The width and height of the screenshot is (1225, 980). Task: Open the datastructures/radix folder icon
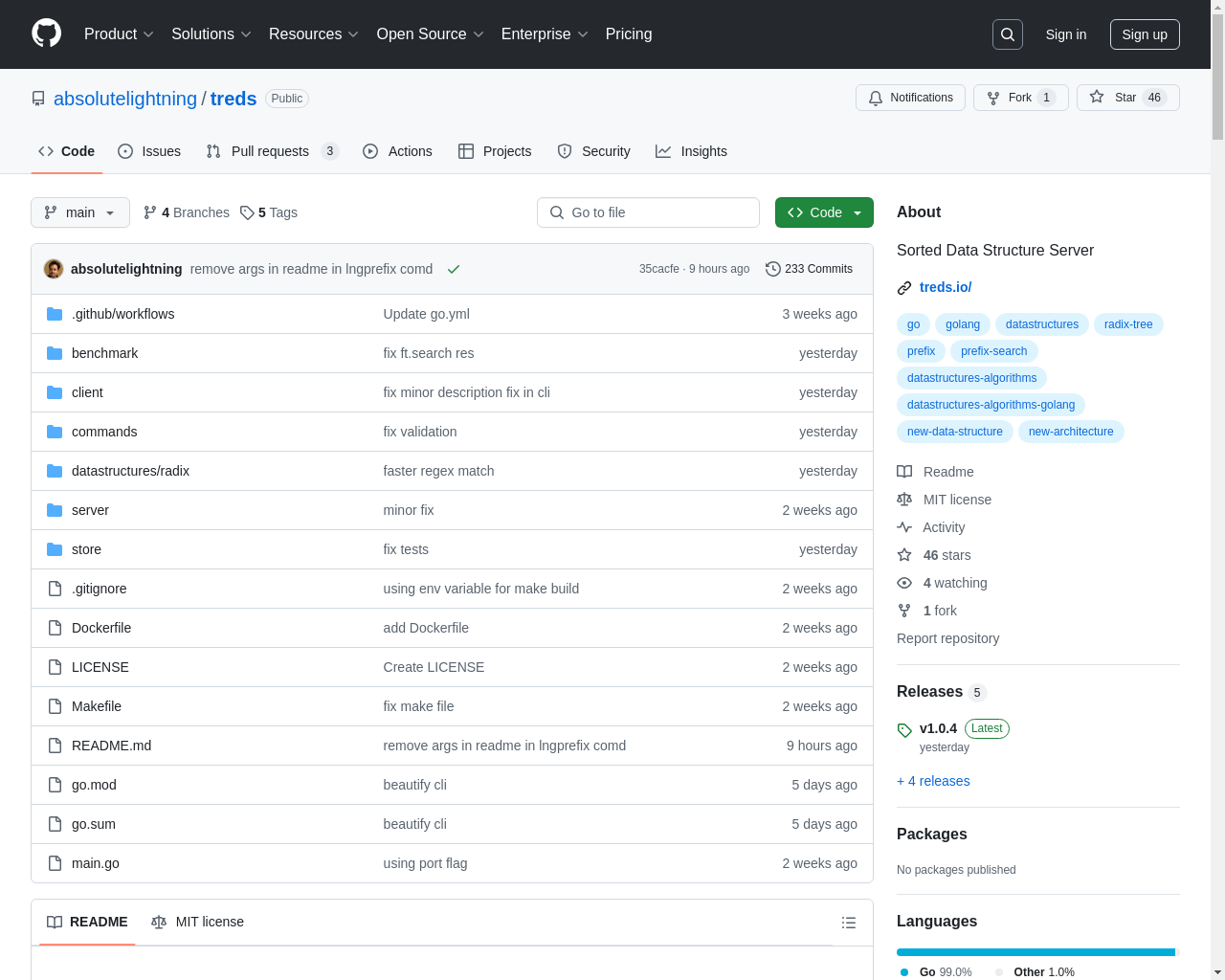(x=55, y=471)
